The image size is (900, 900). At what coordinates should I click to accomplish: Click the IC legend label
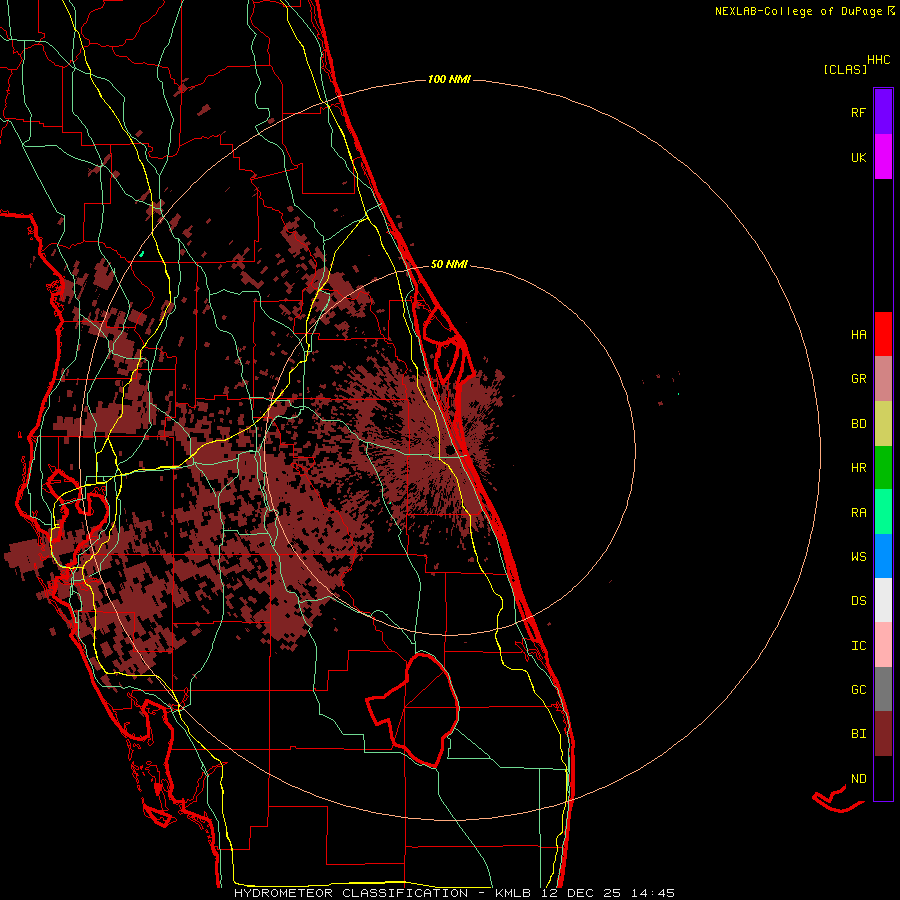click(858, 646)
